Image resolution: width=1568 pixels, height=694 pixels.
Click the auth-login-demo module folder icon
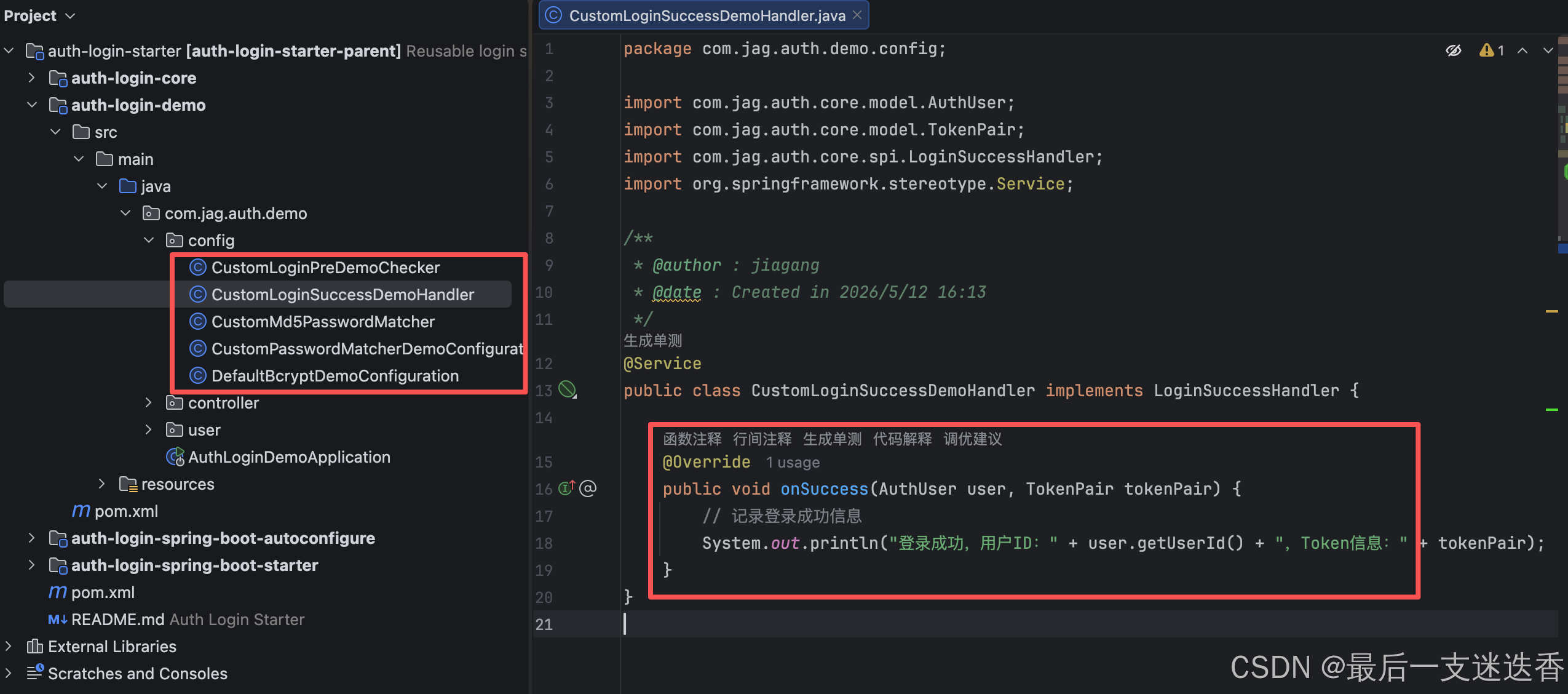click(x=58, y=105)
